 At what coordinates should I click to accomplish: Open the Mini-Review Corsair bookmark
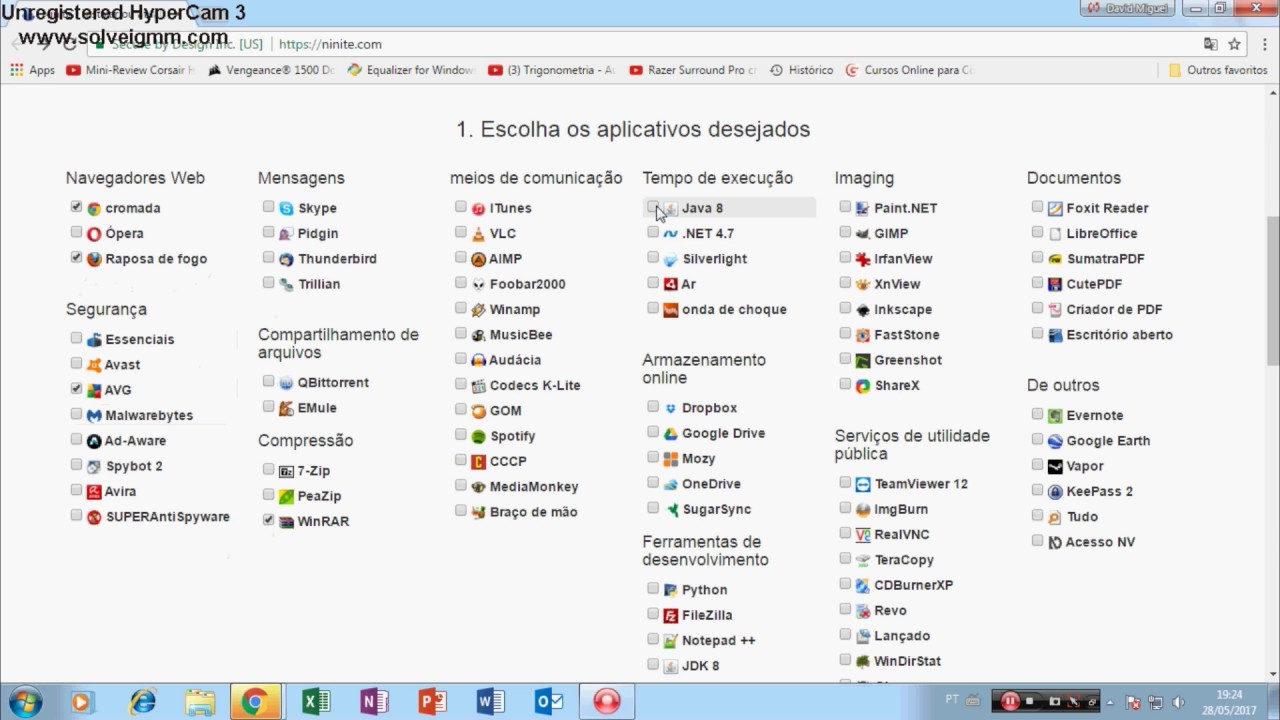coord(131,70)
